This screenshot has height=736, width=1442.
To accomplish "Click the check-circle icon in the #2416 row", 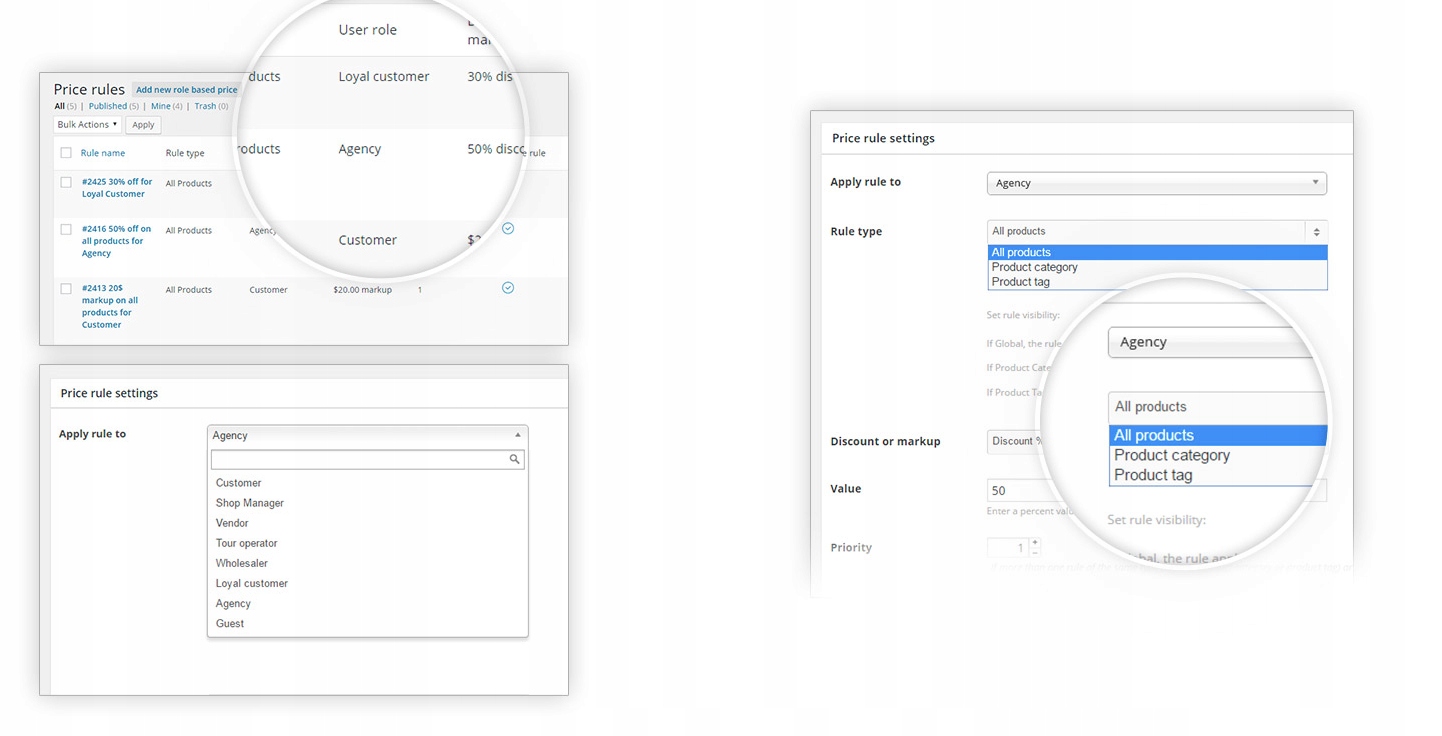I will 508,229.
